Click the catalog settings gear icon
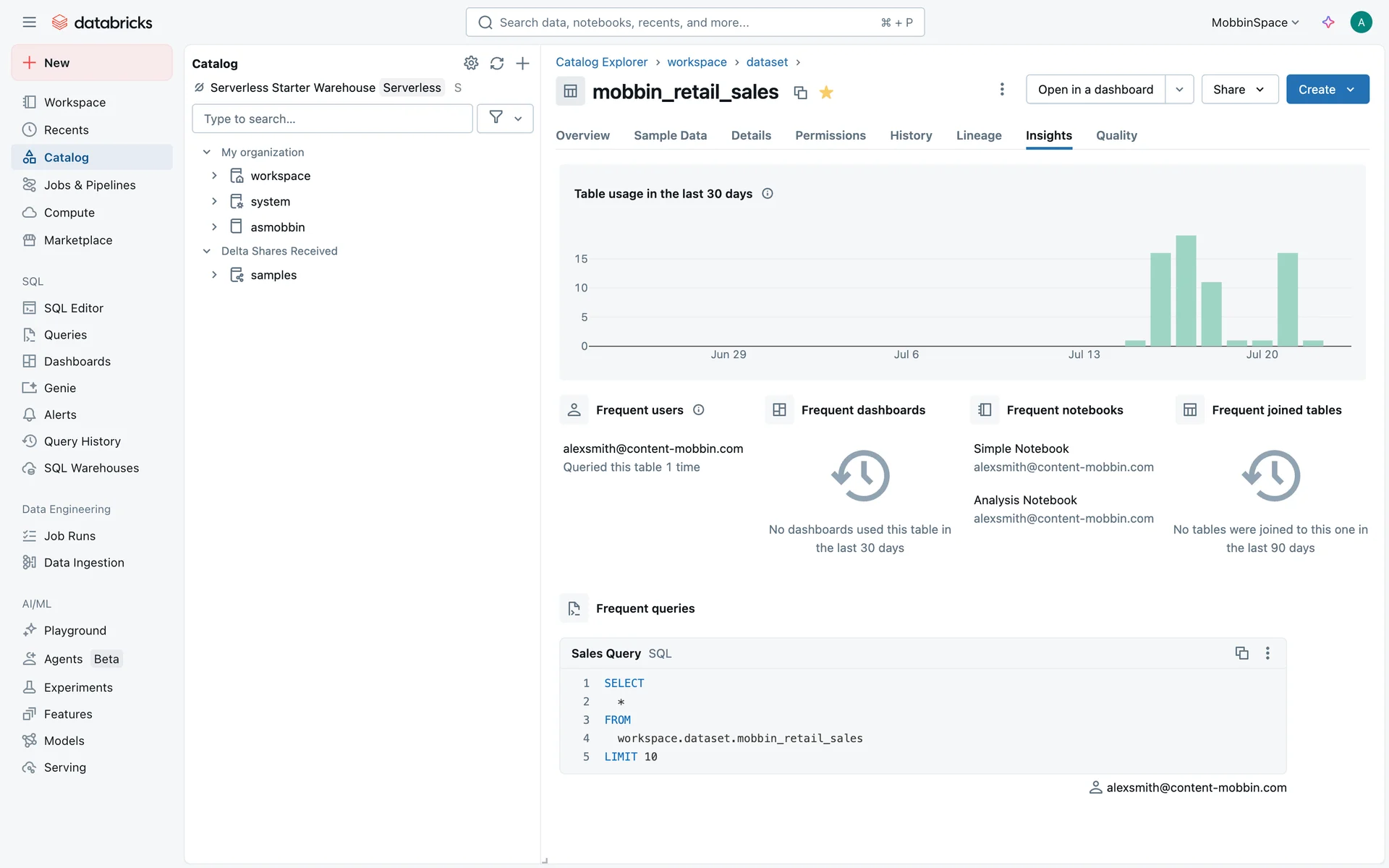Viewport: 1389px width, 868px height. click(471, 63)
